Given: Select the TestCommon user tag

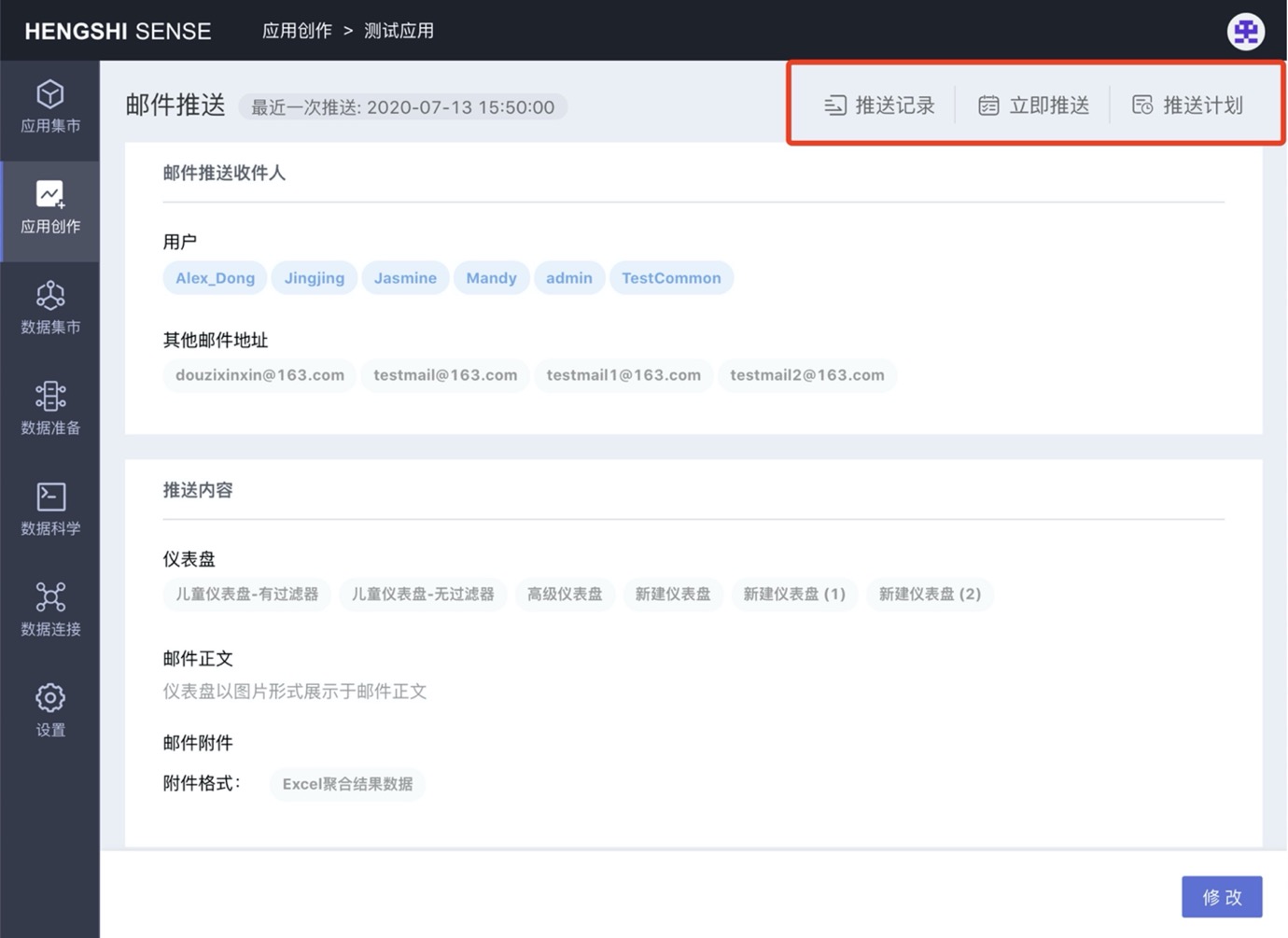Looking at the screenshot, I should point(671,278).
